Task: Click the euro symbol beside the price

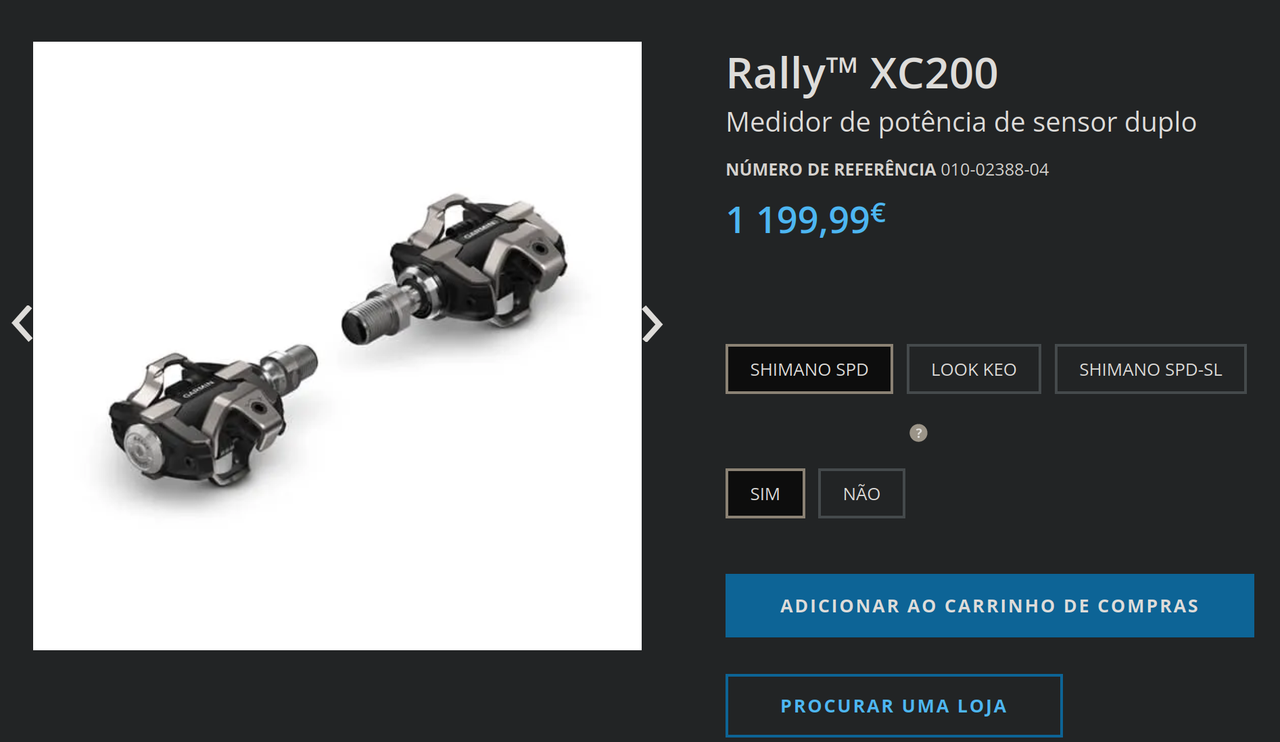Action: [x=878, y=212]
